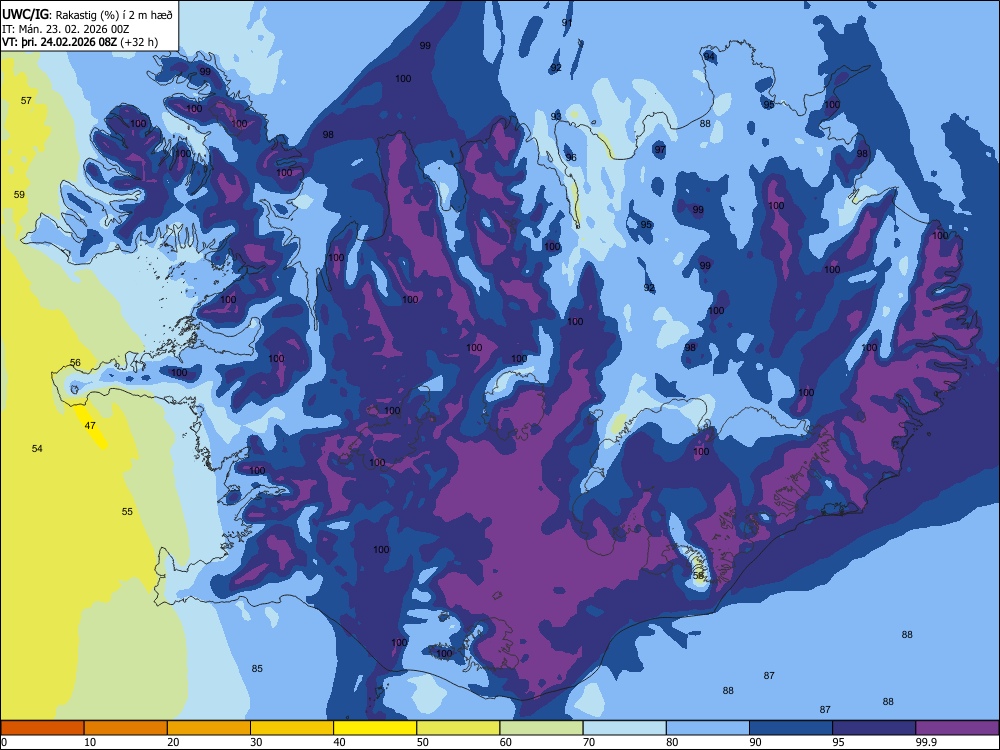Select the dark indigo 95–99.9 legend swatch
1000x750 pixels.
pos(874,728)
